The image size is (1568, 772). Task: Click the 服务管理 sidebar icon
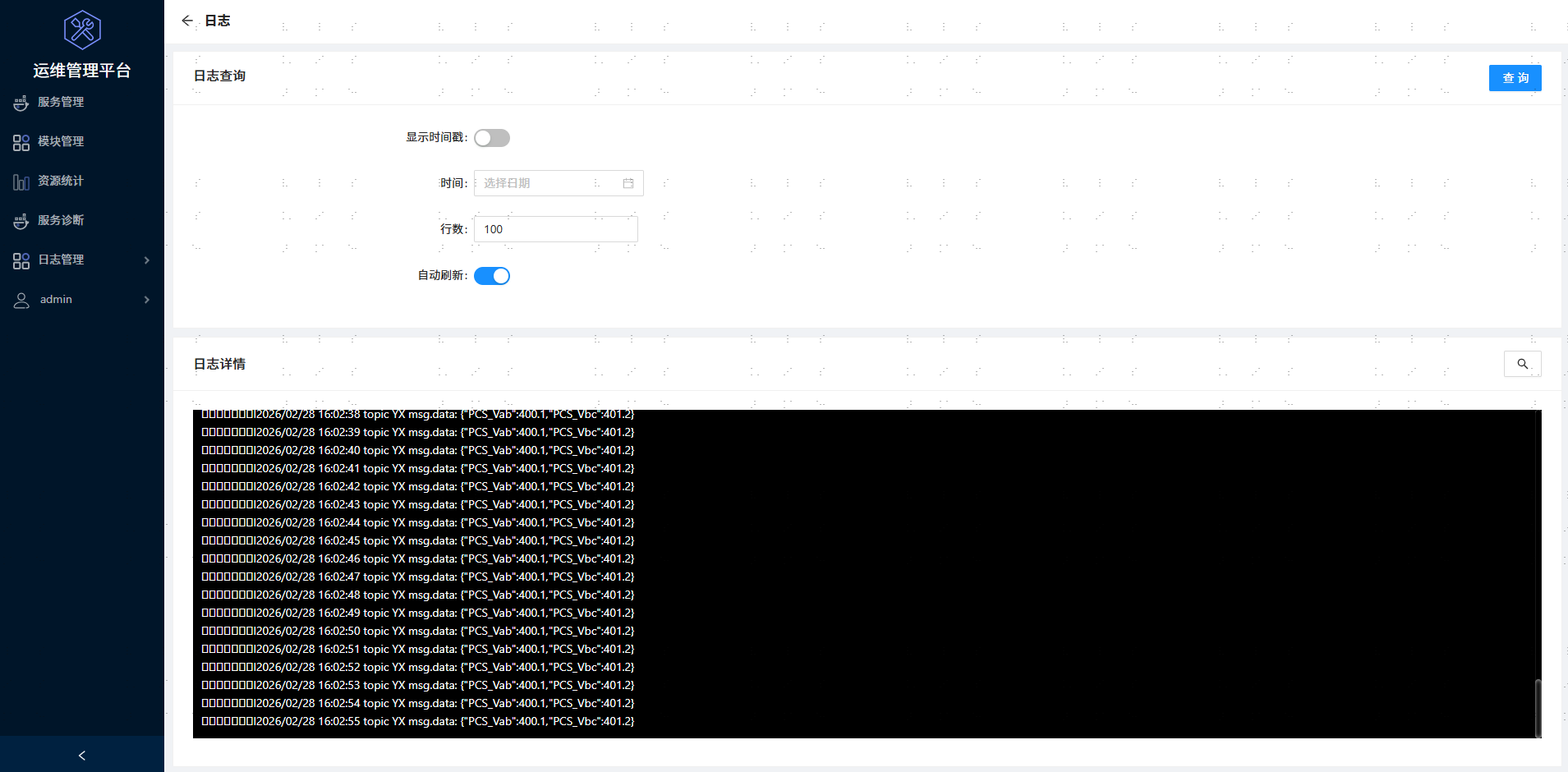21,103
